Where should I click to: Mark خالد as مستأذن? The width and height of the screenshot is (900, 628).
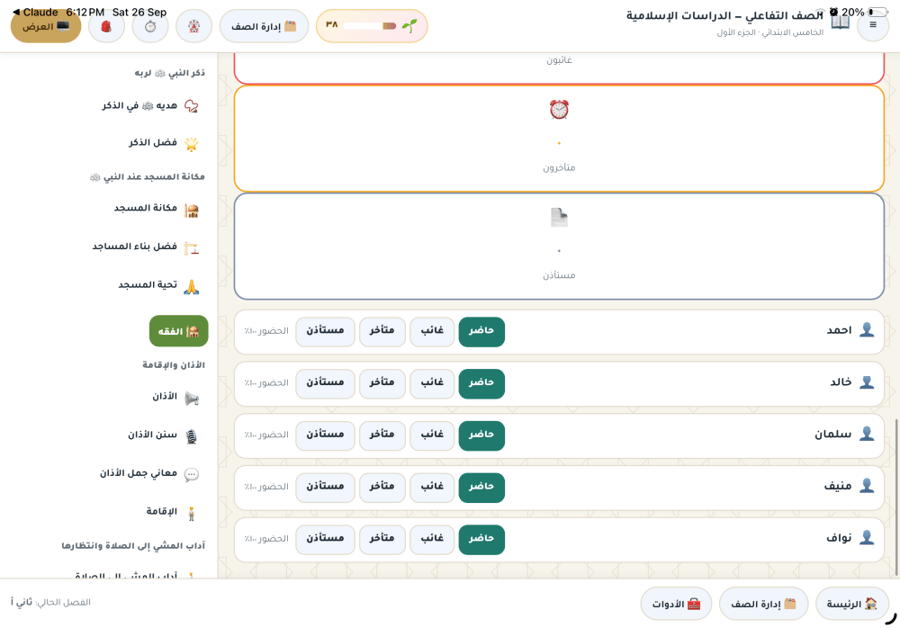tap(325, 383)
